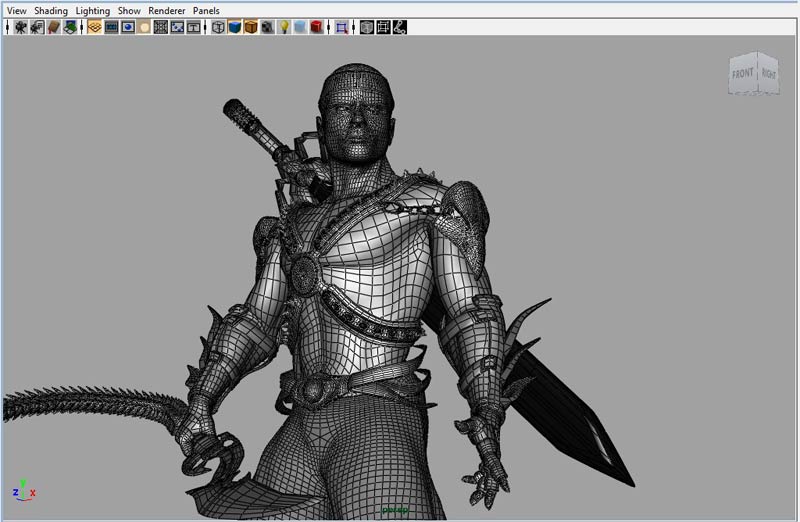This screenshot has height=522, width=800.
Task: Turn on Use All Lights bulb icon
Action: point(283,27)
